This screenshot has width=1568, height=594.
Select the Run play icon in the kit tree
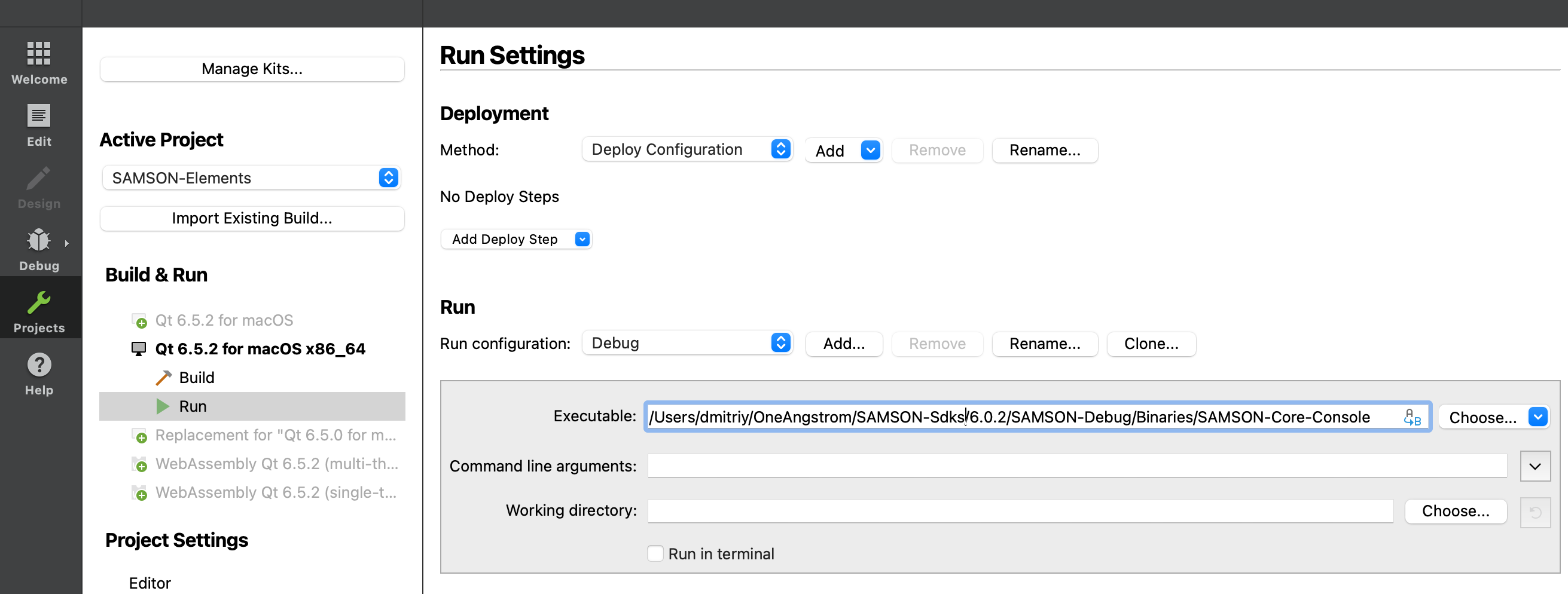(163, 406)
